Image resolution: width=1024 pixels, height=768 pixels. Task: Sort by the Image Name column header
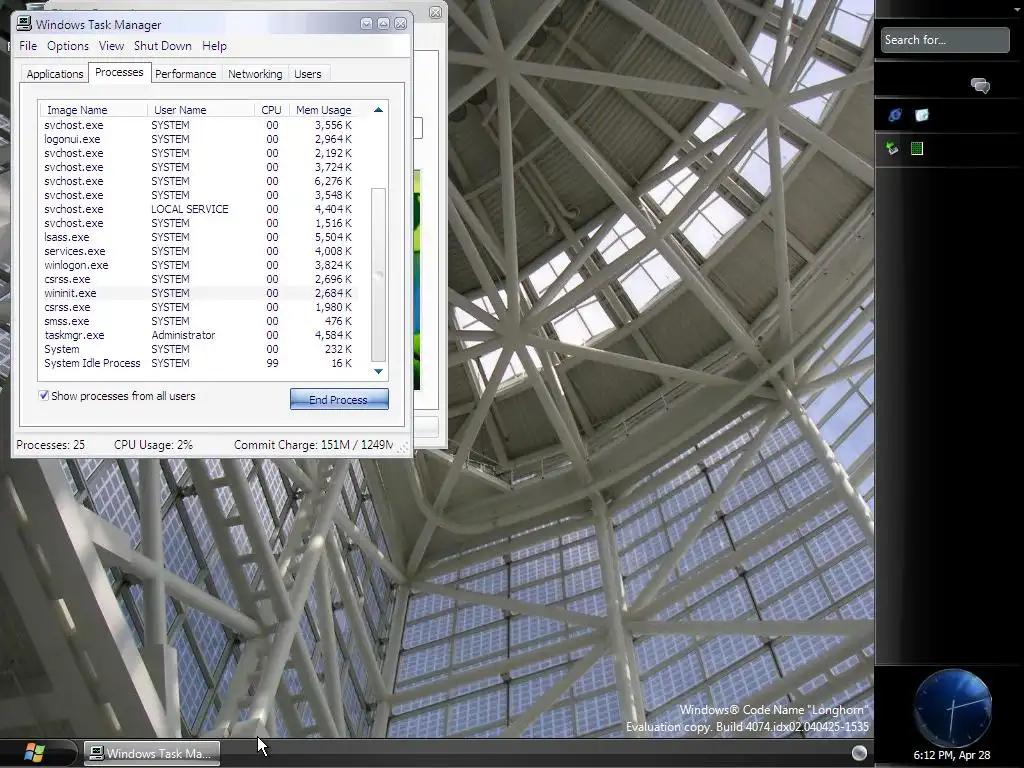point(93,110)
